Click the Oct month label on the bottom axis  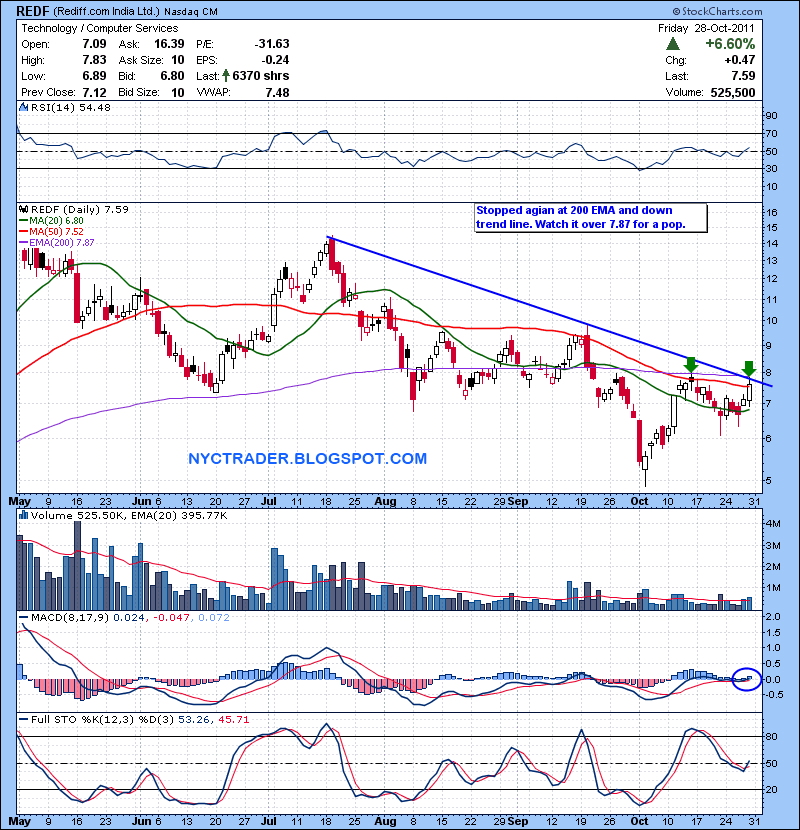(x=639, y=821)
